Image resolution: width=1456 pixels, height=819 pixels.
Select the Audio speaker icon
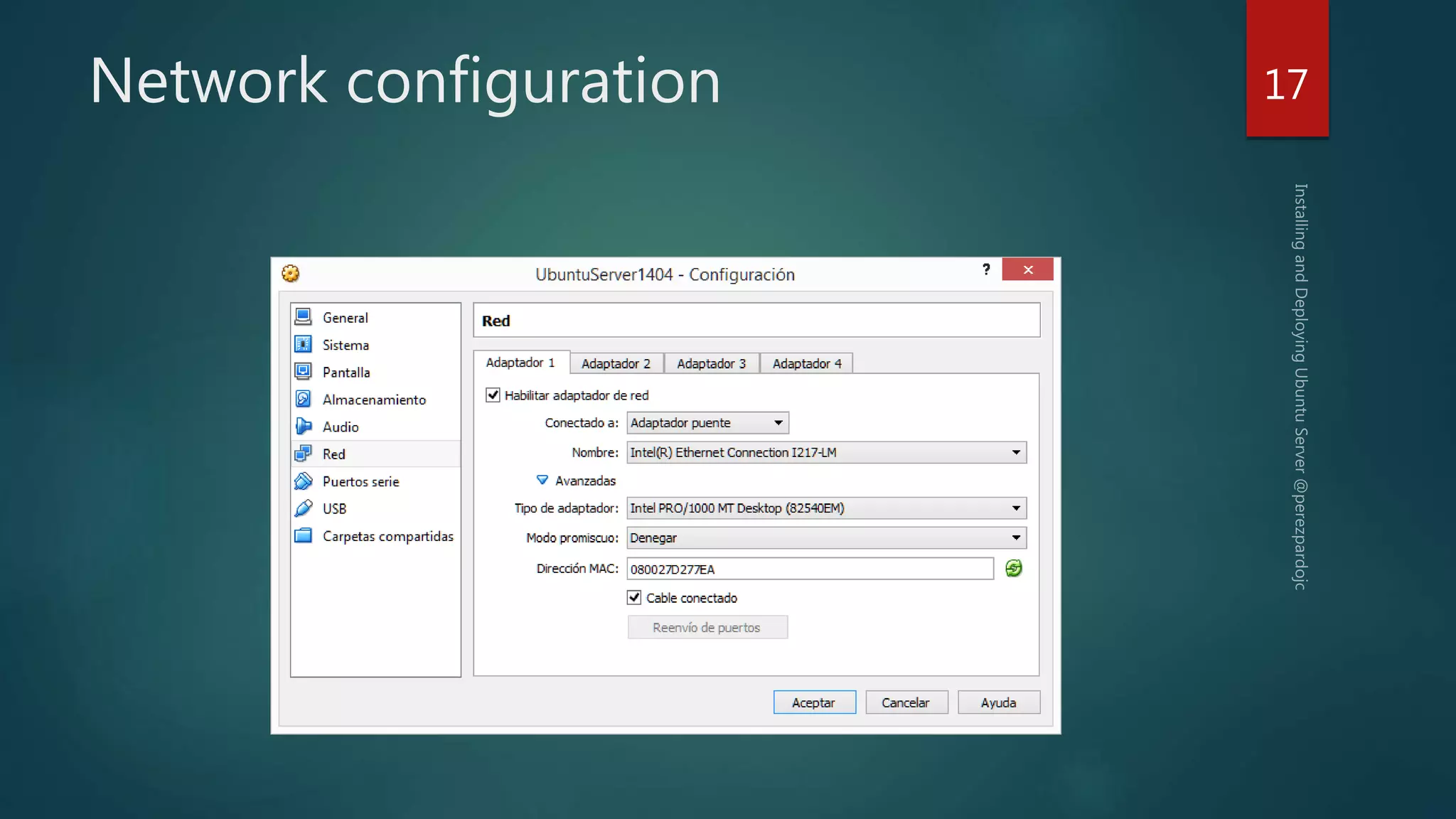[x=304, y=426]
